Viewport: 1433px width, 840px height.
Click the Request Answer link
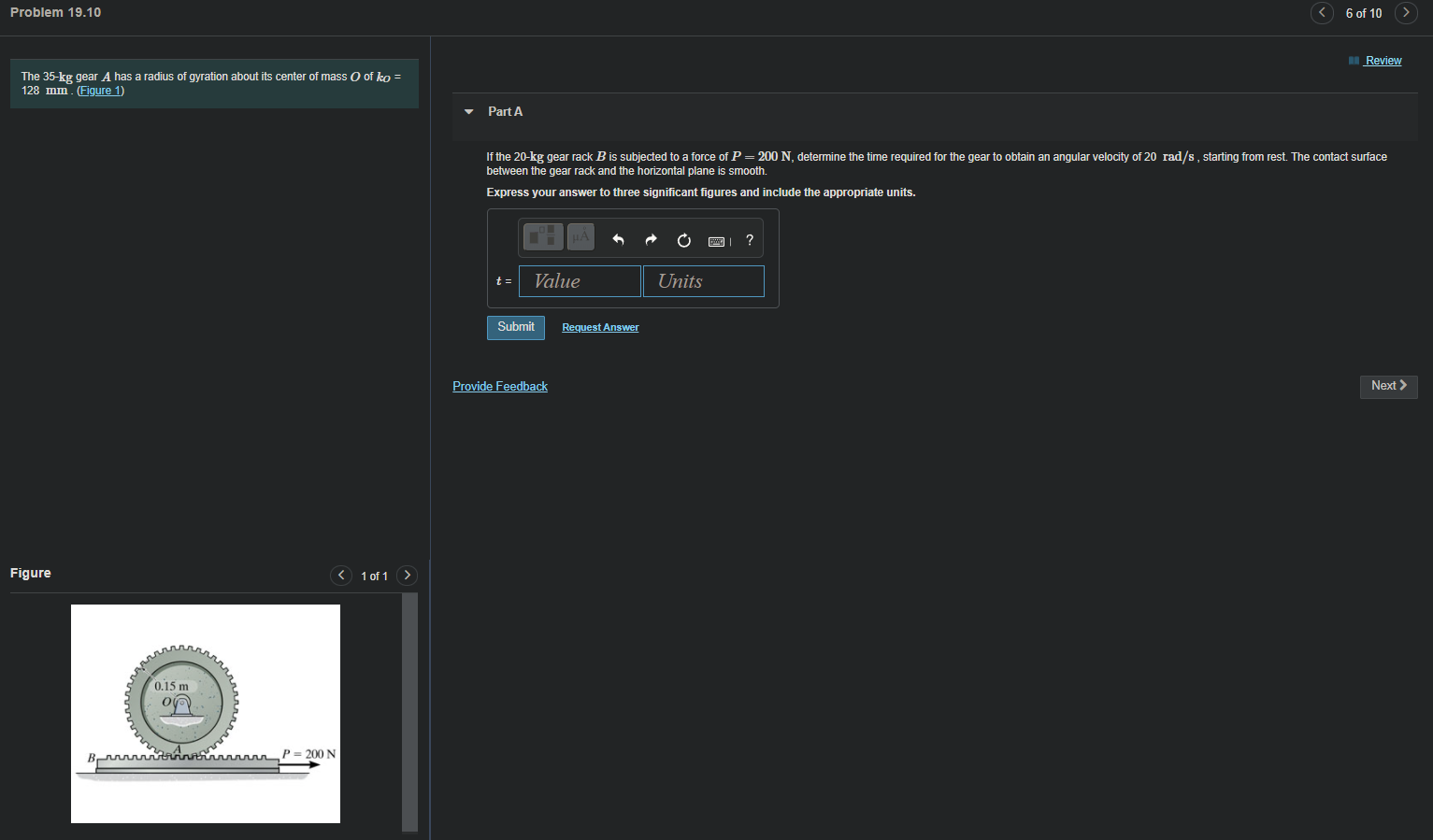pyautogui.click(x=600, y=327)
